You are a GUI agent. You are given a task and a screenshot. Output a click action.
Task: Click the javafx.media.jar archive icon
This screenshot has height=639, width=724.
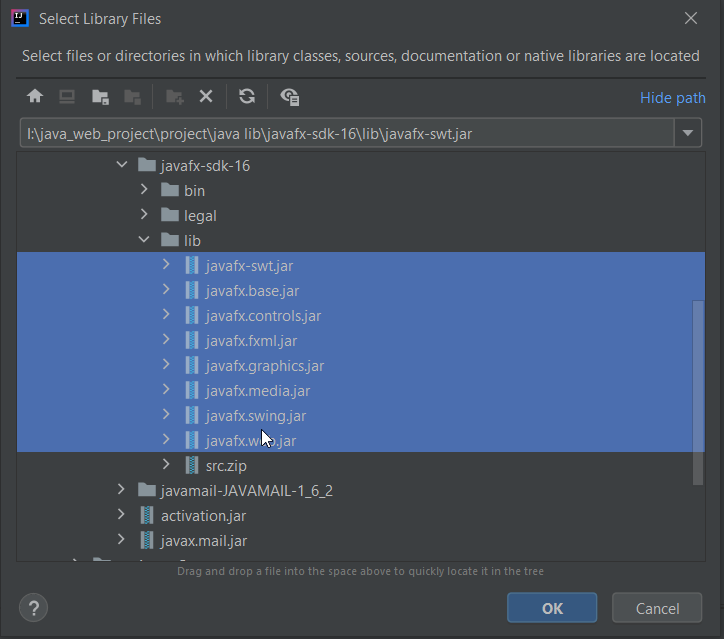[x=192, y=390]
